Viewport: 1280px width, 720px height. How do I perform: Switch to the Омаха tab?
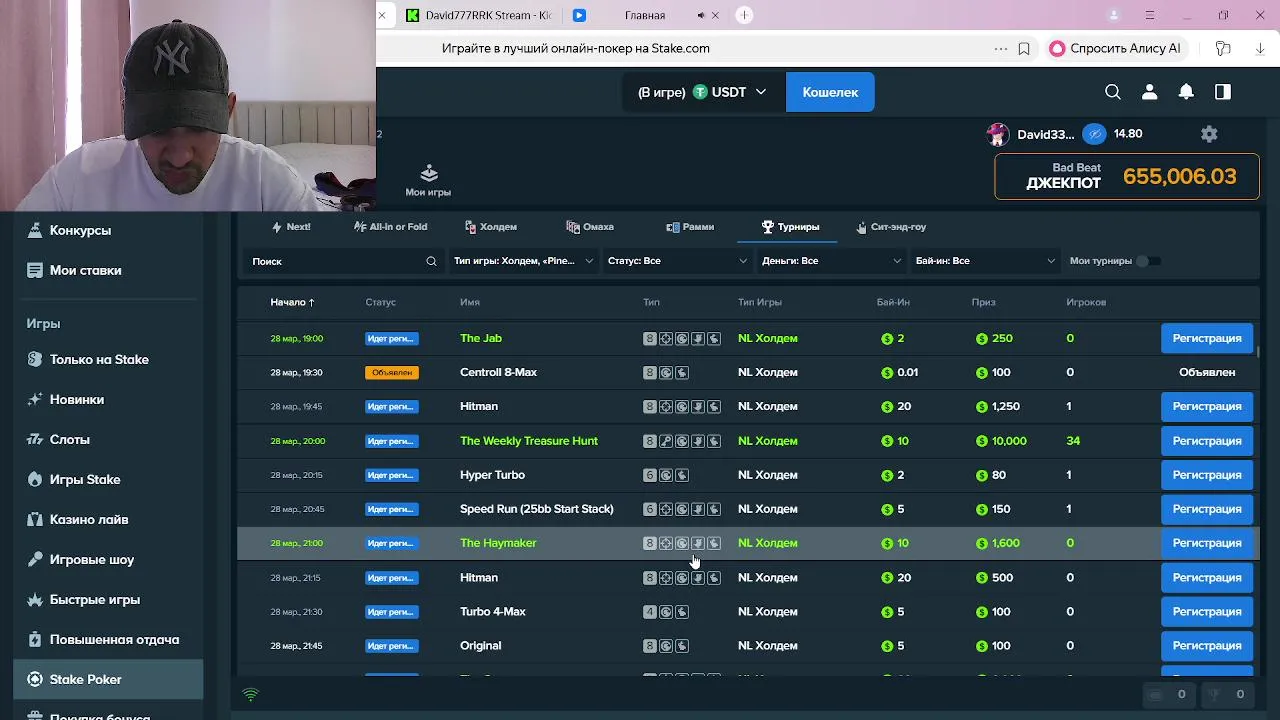click(x=590, y=227)
